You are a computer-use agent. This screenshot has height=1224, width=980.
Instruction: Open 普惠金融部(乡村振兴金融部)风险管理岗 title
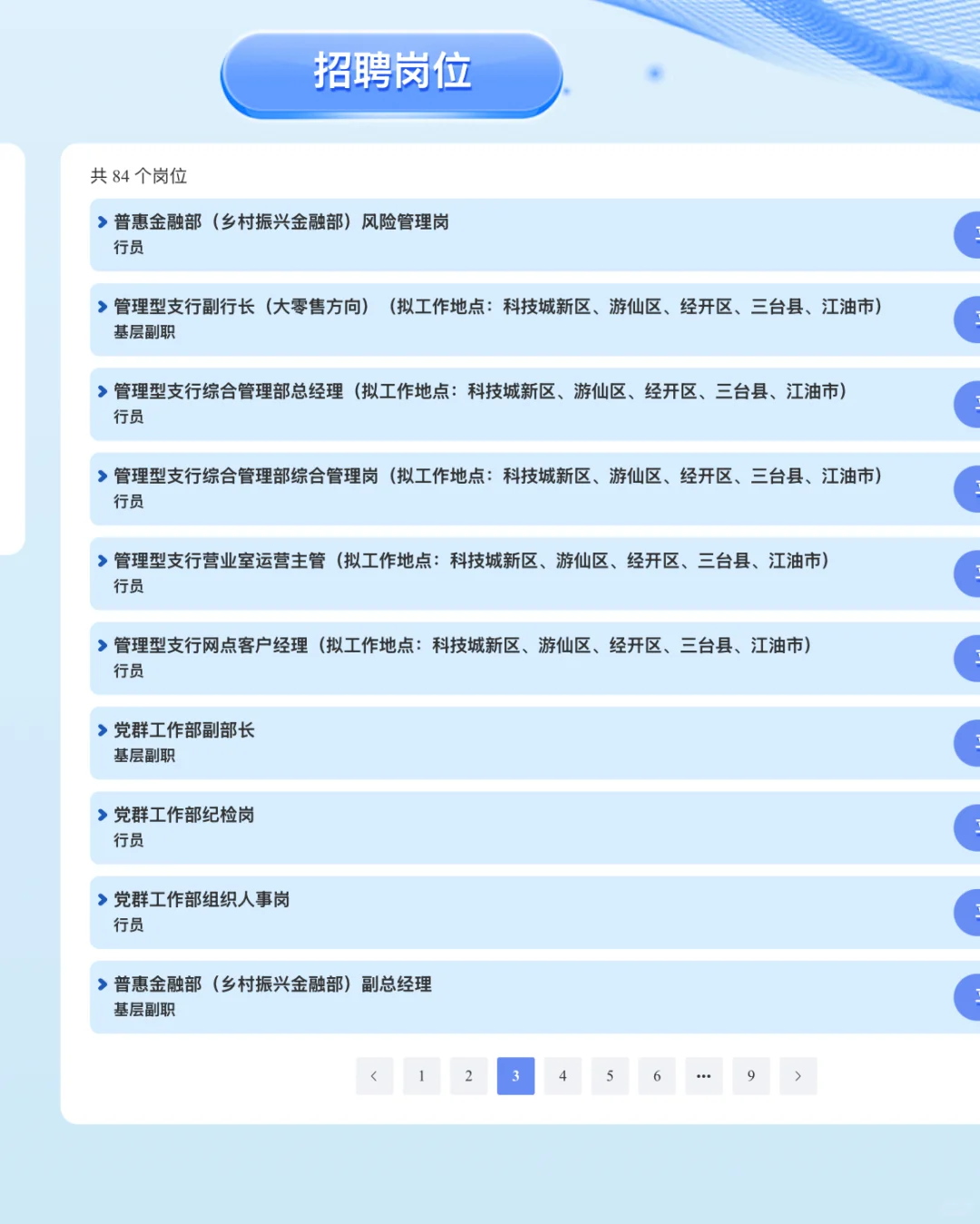[x=281, y=221]
